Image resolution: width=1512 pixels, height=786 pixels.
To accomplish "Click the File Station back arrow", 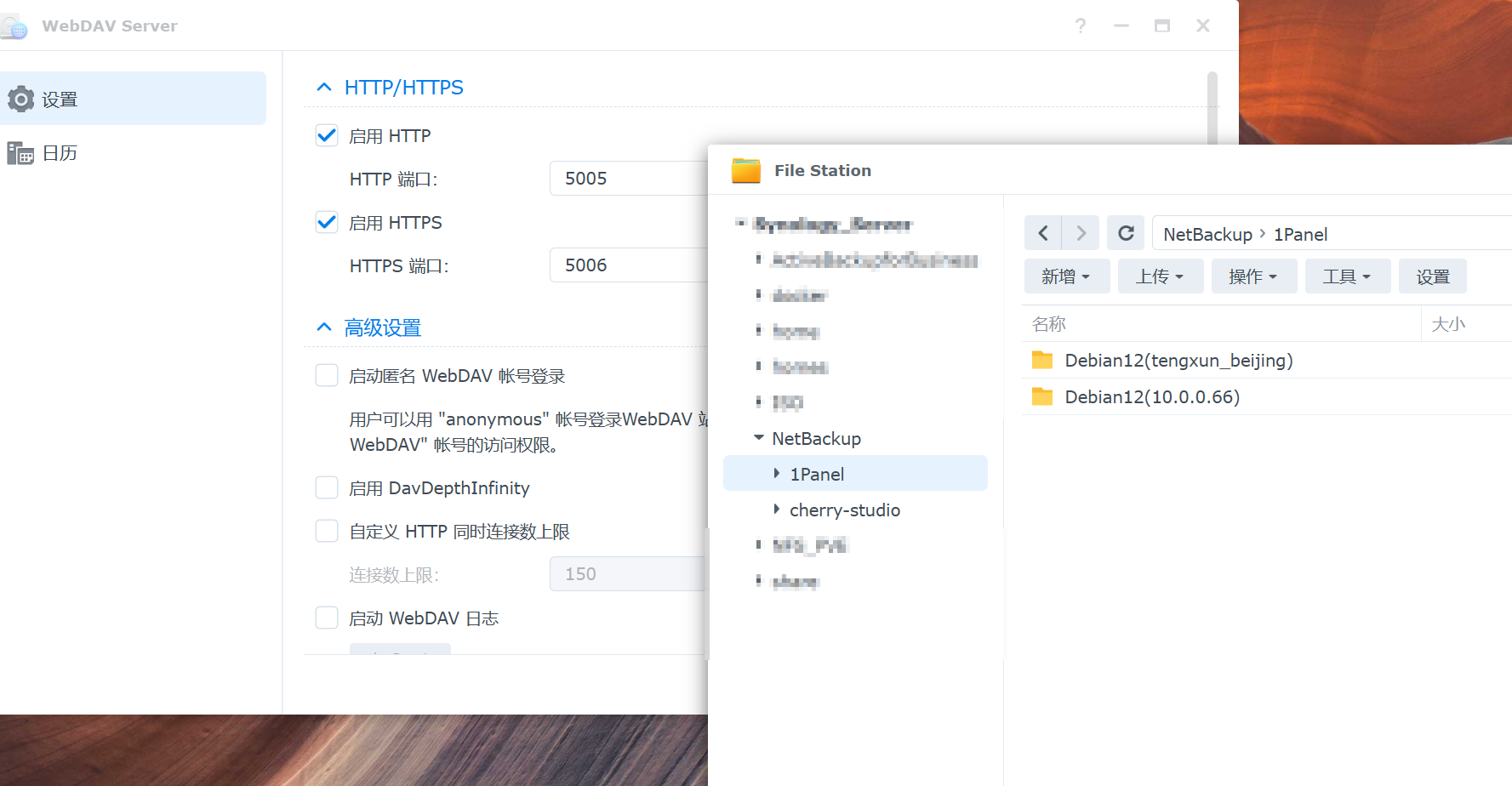I will coord(1043,233).
